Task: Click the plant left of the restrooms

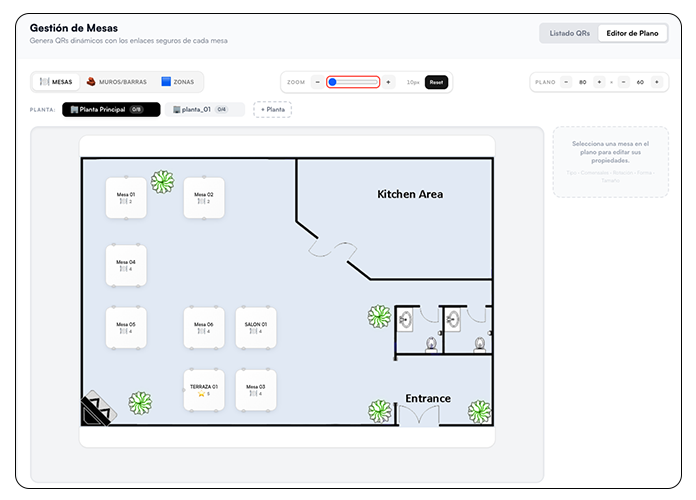Action: coord(380,317)
